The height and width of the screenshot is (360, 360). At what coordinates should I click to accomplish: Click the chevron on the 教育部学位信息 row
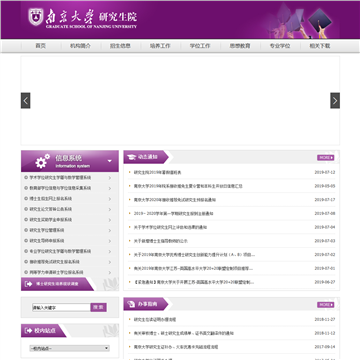(x=110, y=188)
